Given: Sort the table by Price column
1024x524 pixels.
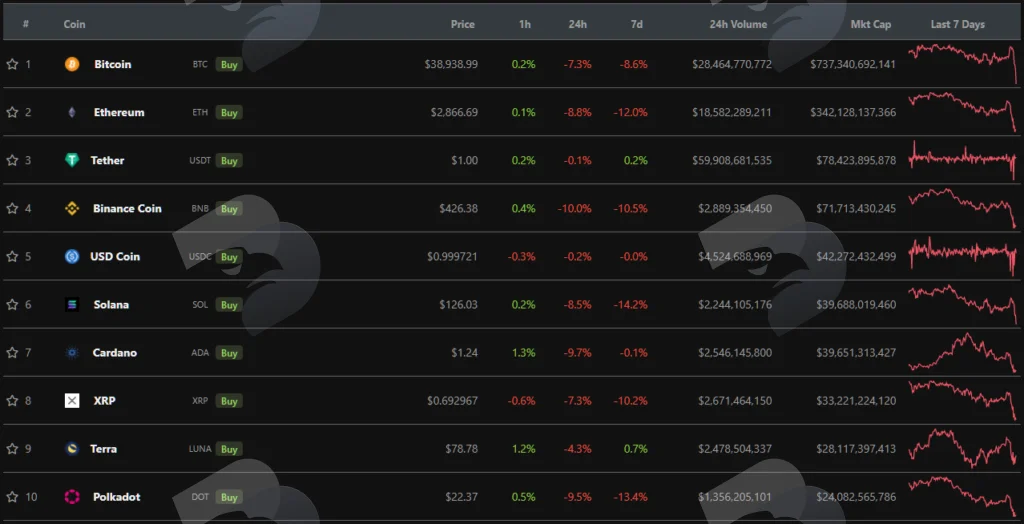Looking at the screenshot, I should (x=462, y=24).
